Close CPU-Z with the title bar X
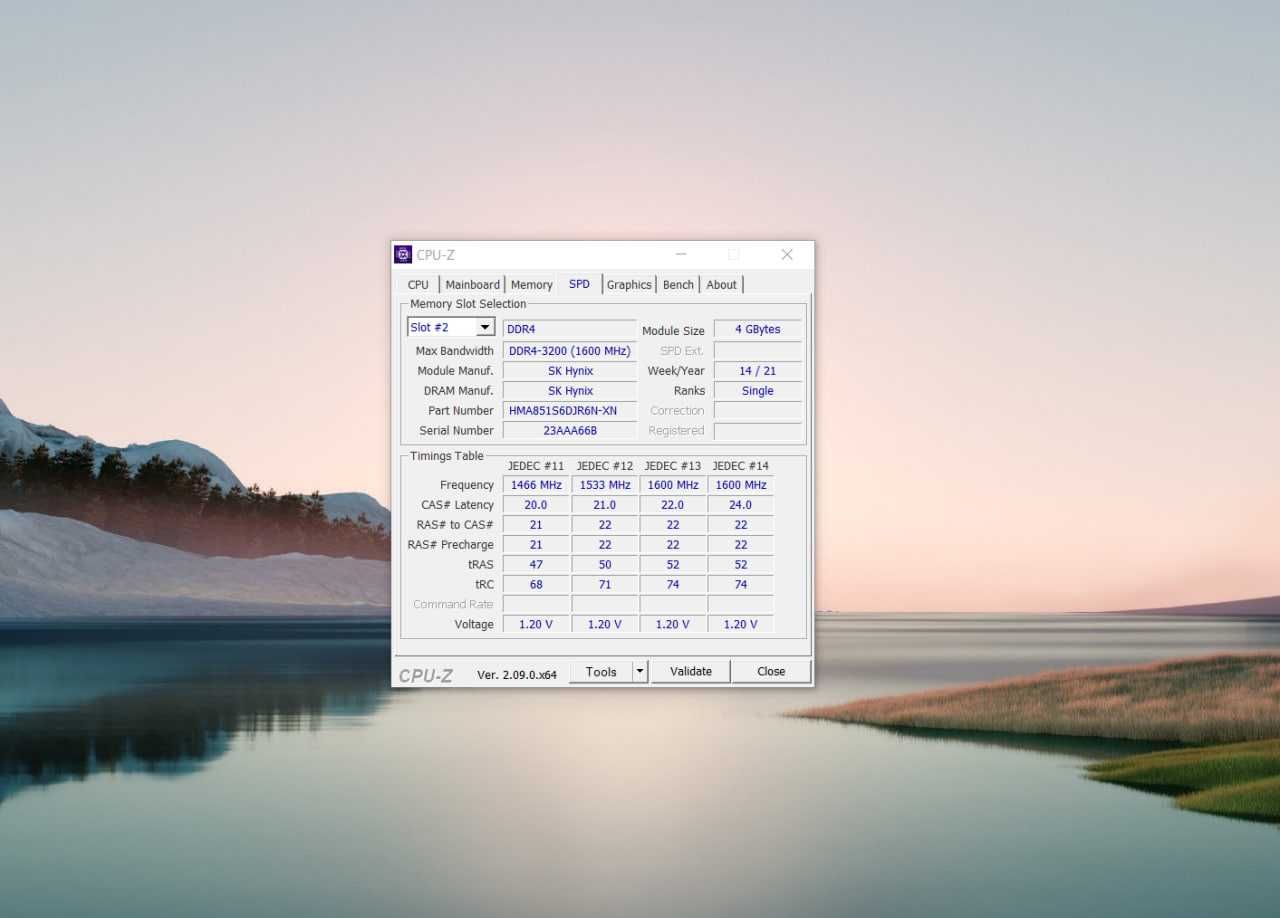1280x918 pixels. tap(787, 254)
